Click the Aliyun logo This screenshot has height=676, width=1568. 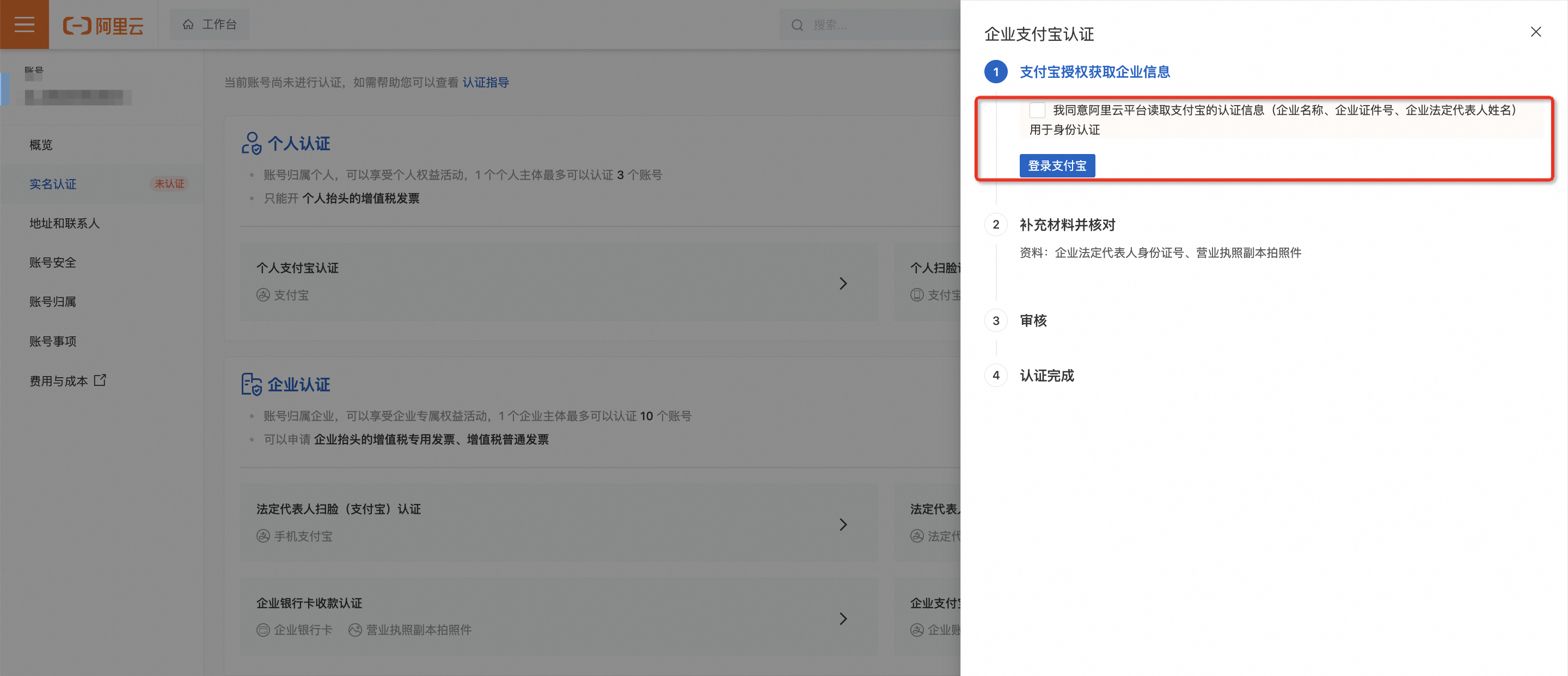pos(103,25)
